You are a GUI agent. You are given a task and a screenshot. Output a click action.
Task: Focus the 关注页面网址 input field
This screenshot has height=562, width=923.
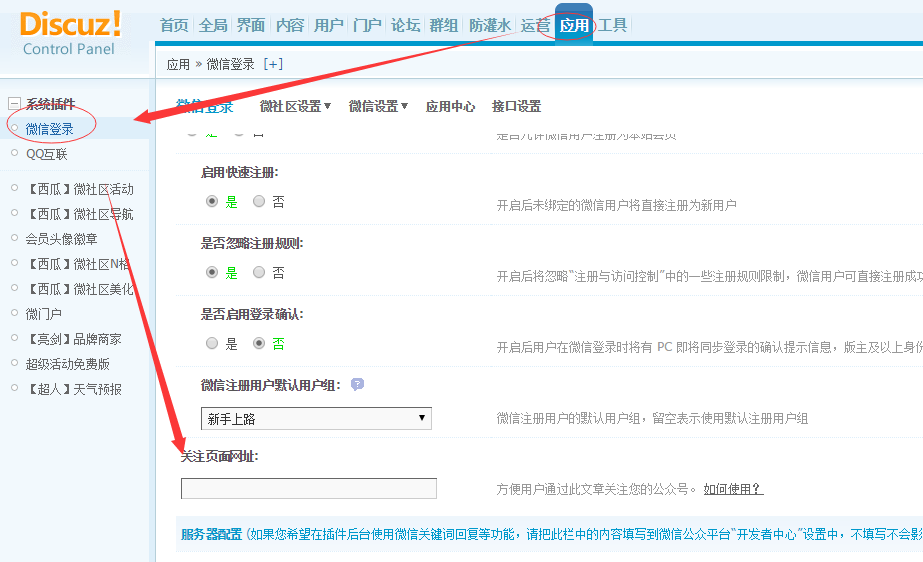(308, 488)
